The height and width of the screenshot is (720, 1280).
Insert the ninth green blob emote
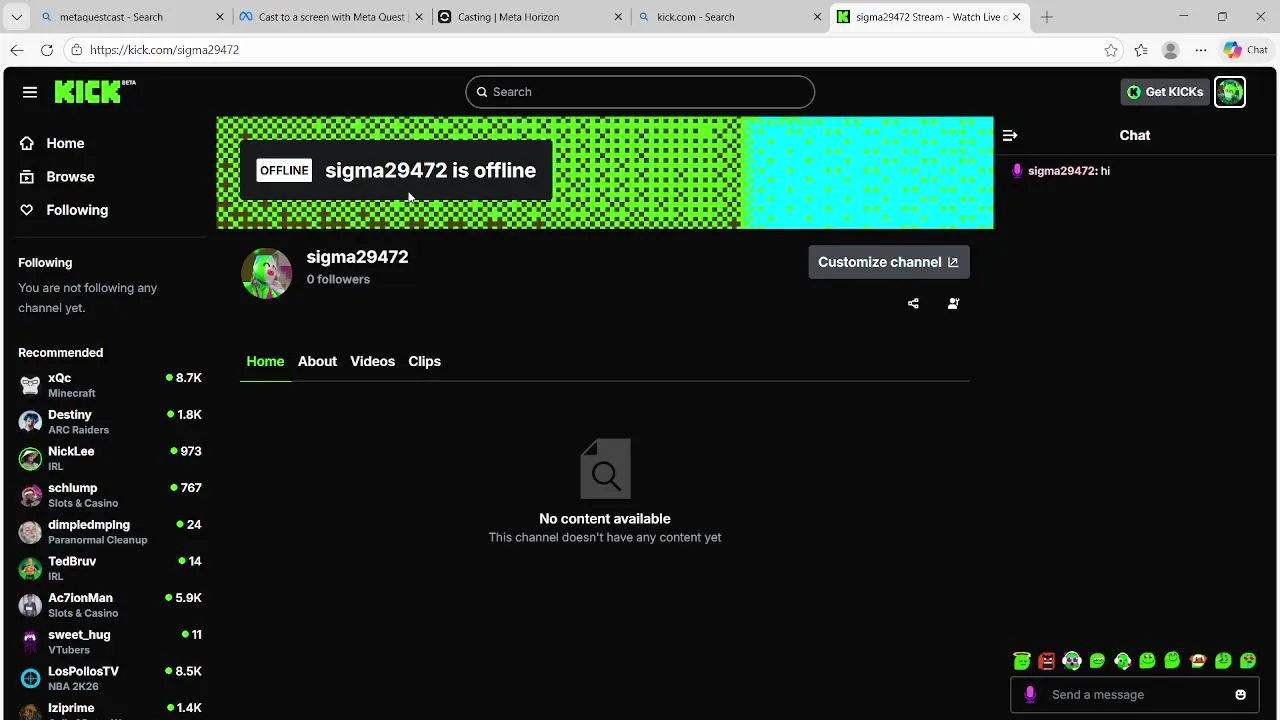coord(1223,661)
